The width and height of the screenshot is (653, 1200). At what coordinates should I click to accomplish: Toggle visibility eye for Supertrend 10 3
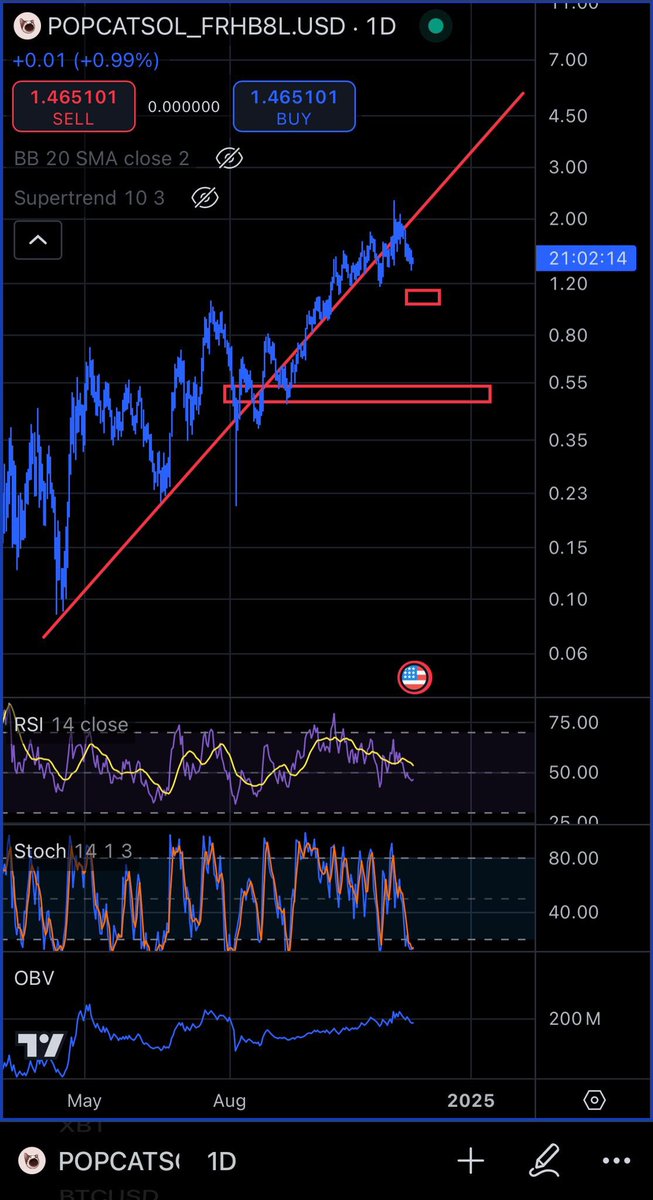(x=204, y=197)
